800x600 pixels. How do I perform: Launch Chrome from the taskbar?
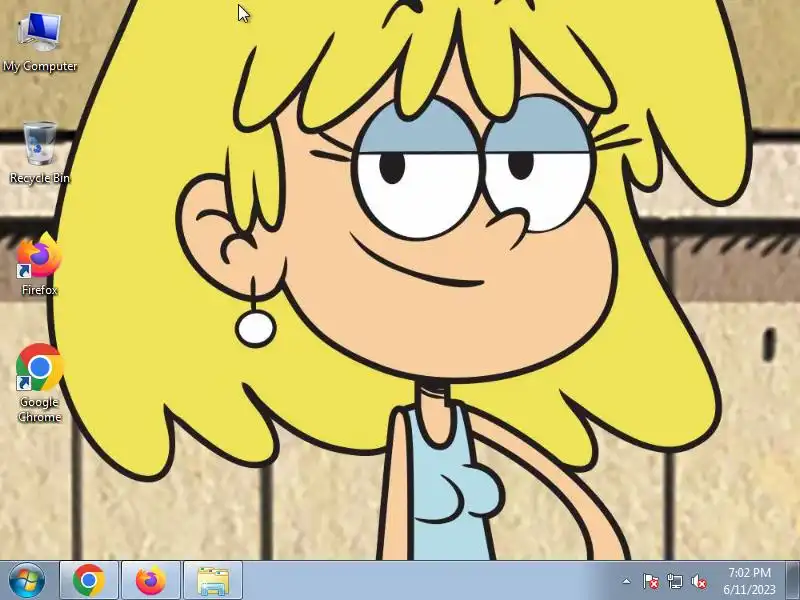pyautogui.click(x=89, y=581)
